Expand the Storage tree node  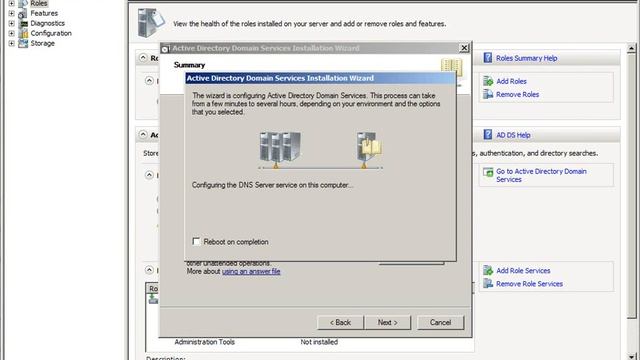point(11,43)
